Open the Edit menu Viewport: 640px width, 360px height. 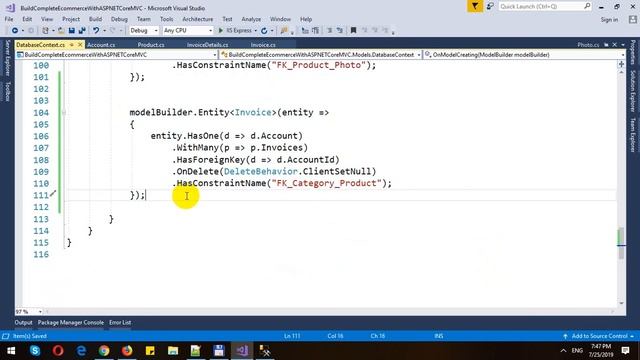[27, 19]
